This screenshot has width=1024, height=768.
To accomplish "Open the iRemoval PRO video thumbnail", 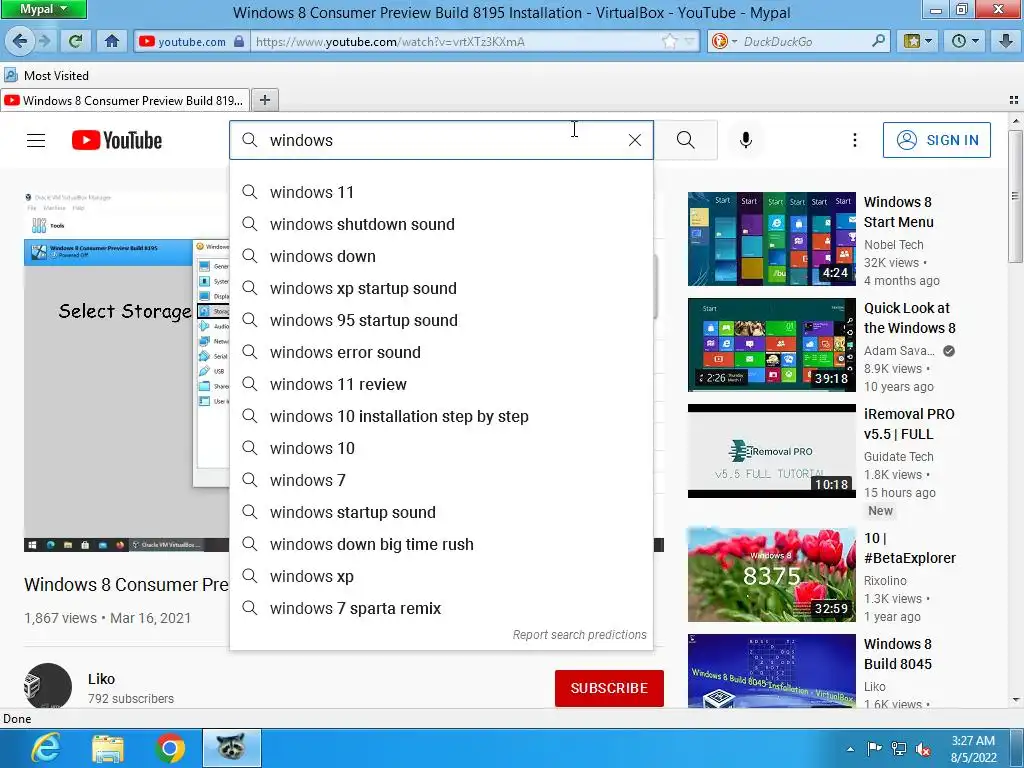I will [x=771, y=451].
